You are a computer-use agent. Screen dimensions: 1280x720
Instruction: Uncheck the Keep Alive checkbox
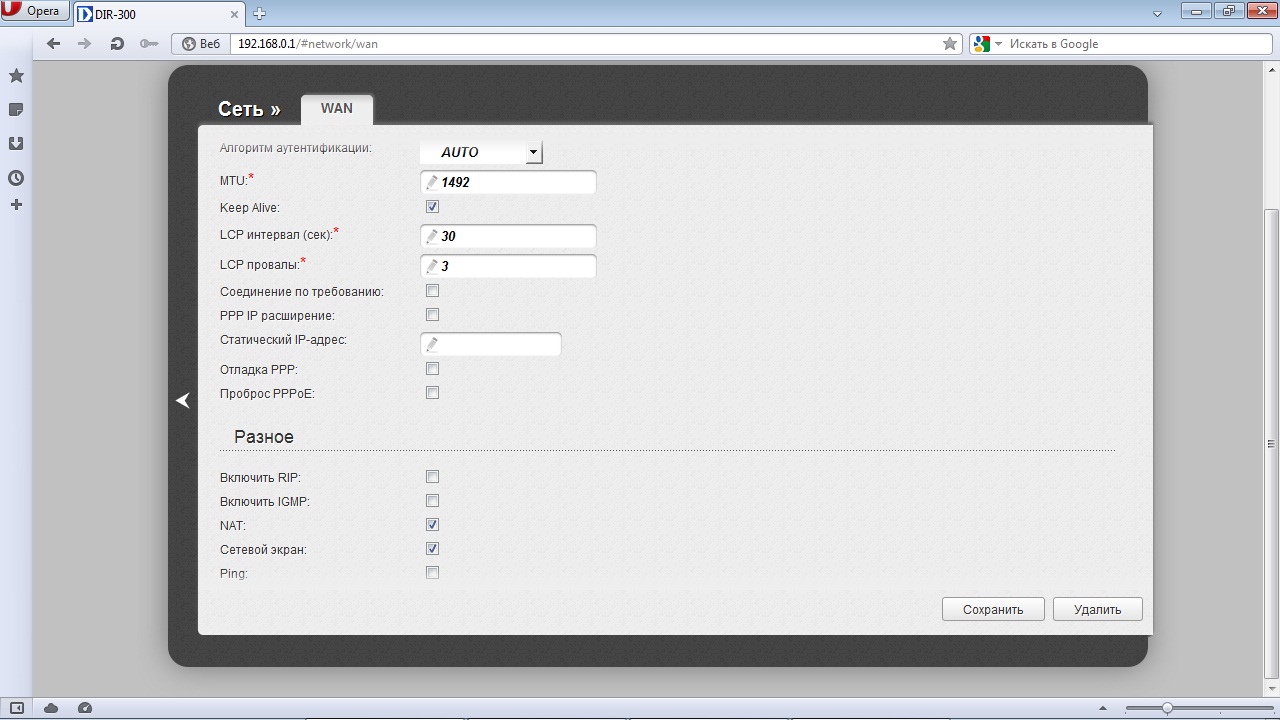click(432, 207)
